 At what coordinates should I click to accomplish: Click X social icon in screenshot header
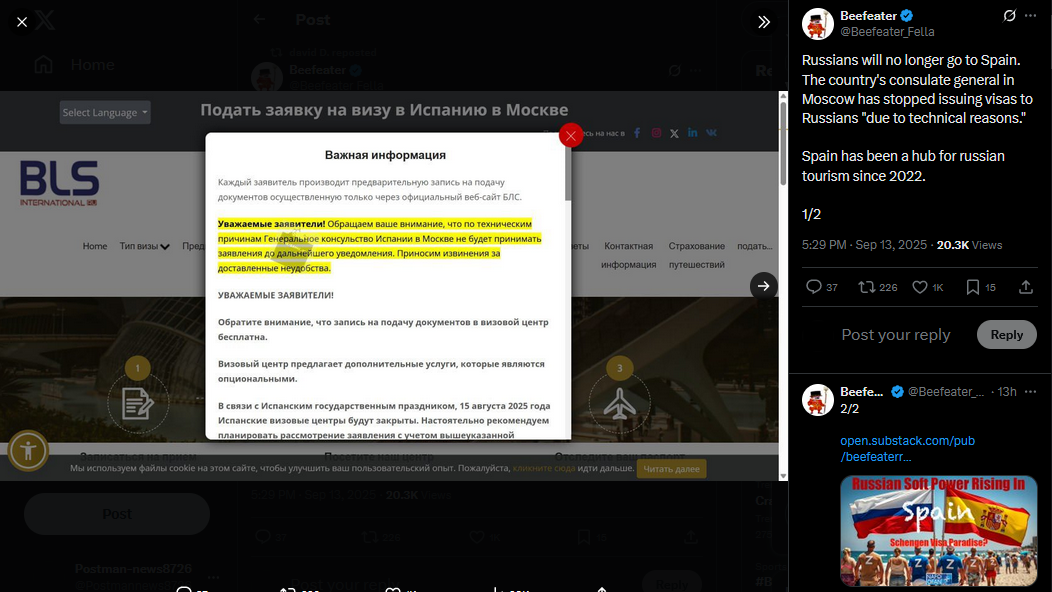click(x=674, y=134)
